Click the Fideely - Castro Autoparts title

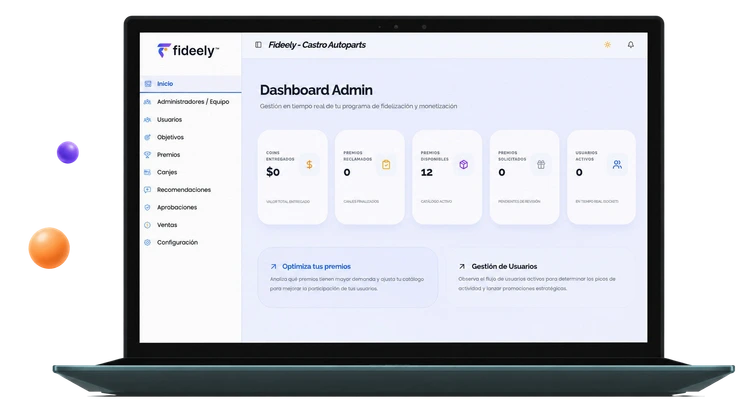pyautogui.click(x=317, y=45)
